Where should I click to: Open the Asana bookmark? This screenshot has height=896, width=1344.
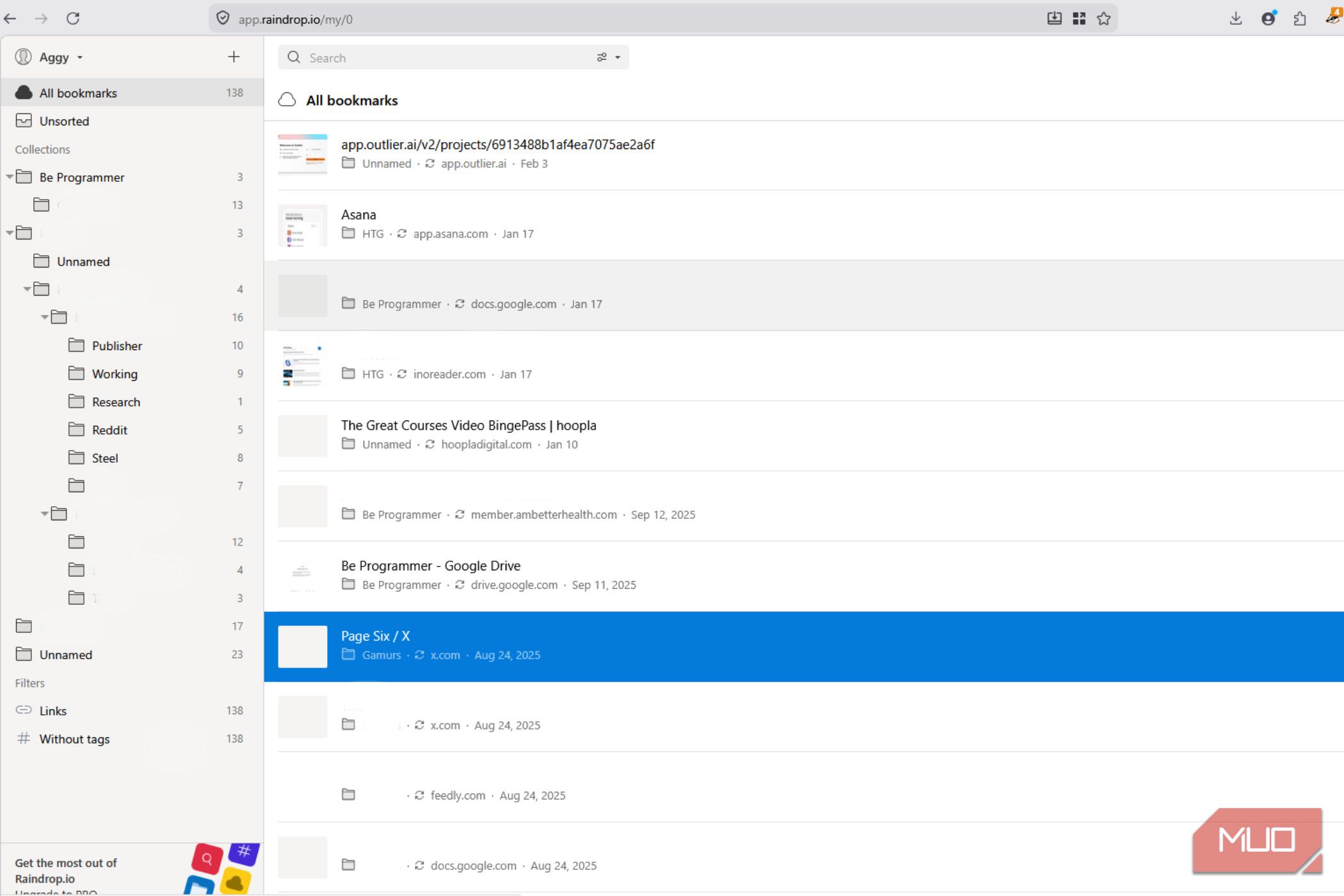[x=804, y=225]
